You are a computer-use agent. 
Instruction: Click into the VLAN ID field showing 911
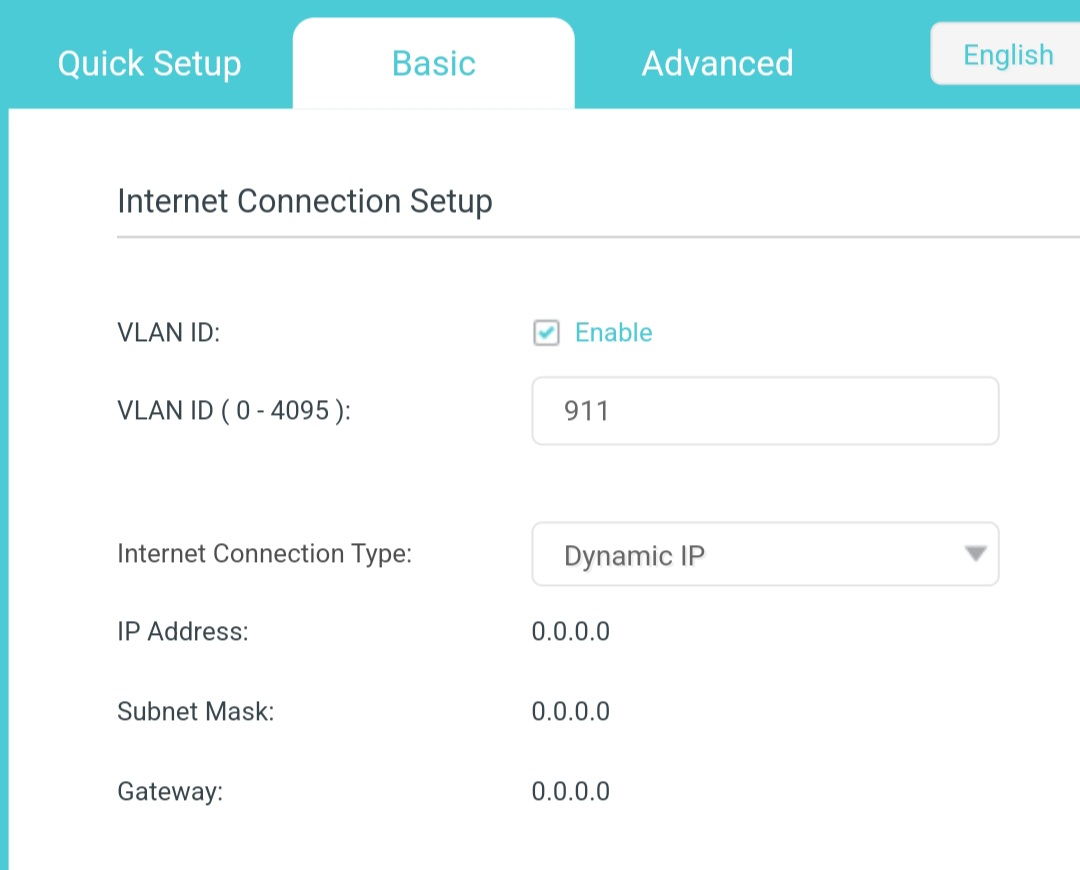[765, 411]
